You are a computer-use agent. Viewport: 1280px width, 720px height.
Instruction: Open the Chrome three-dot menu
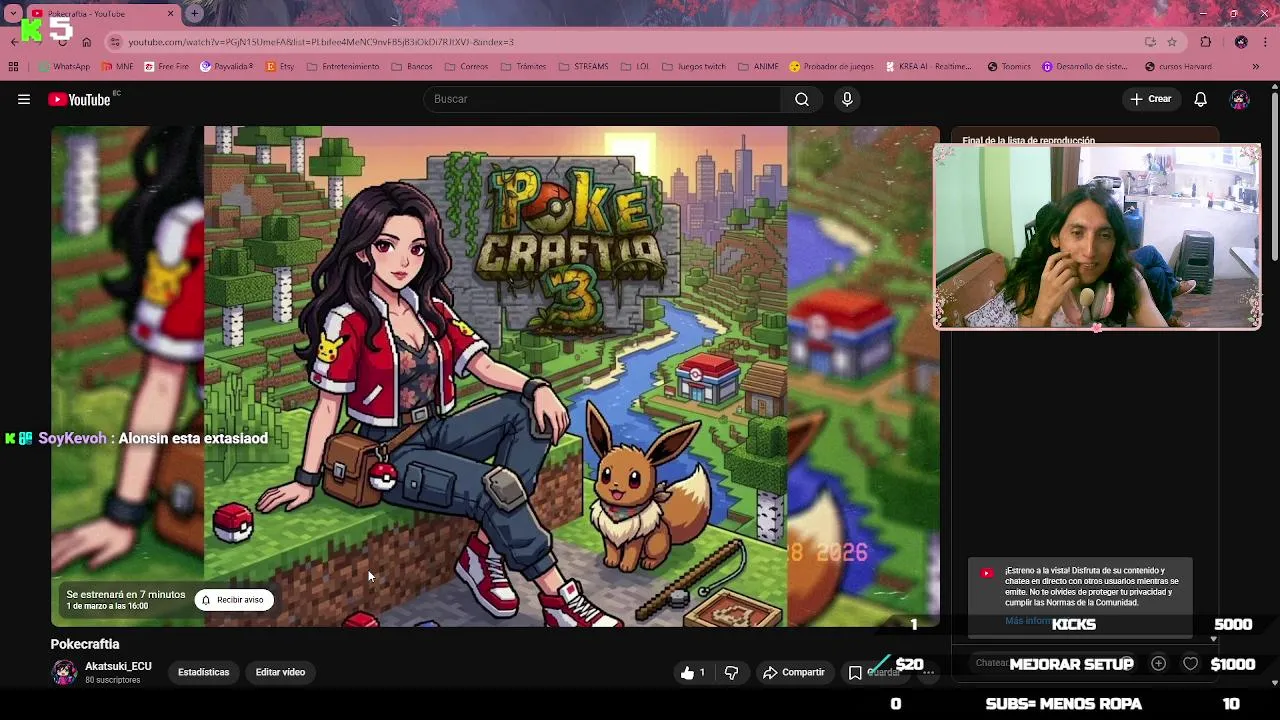(1266, 42)
